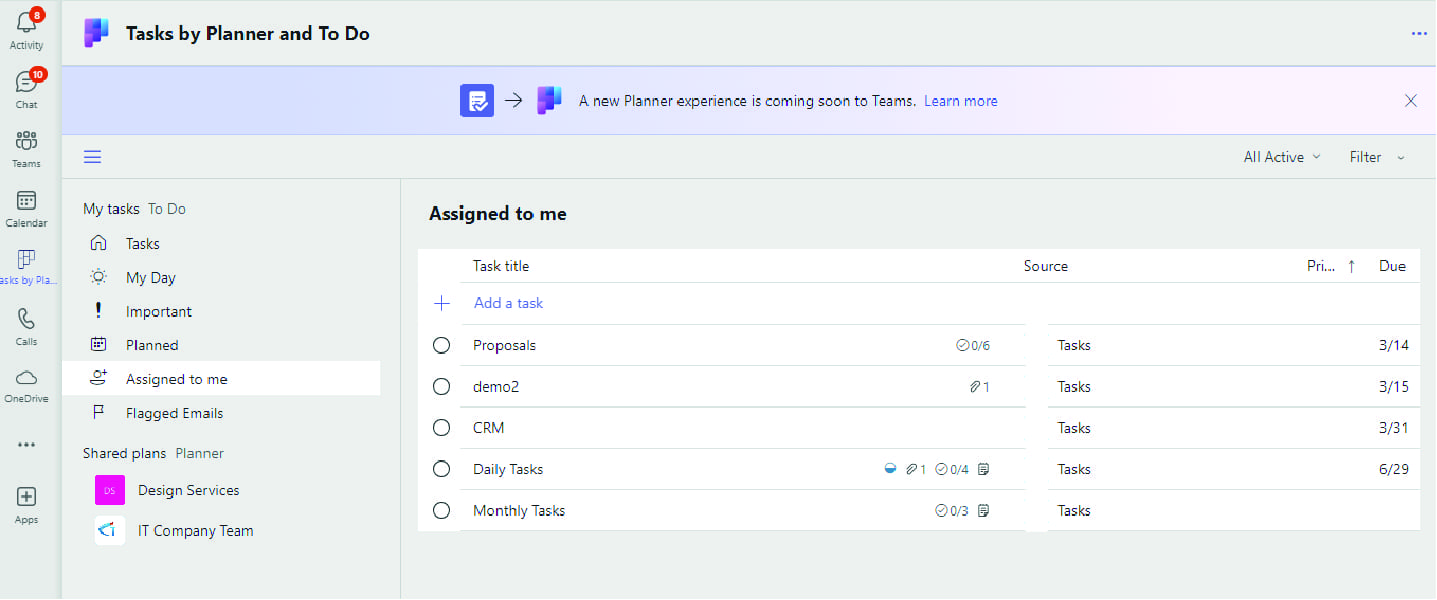Open the Monthly Tasks title

click(x=519, y=511)
